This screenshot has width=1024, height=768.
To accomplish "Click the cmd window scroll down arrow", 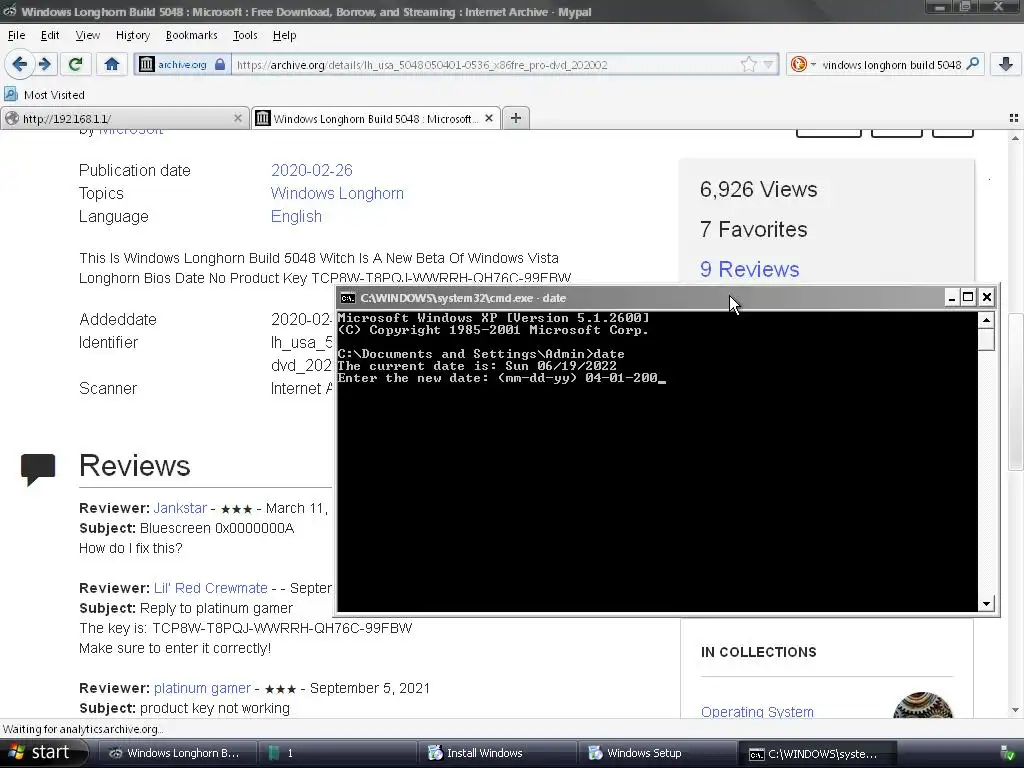I will click(986, 603).
